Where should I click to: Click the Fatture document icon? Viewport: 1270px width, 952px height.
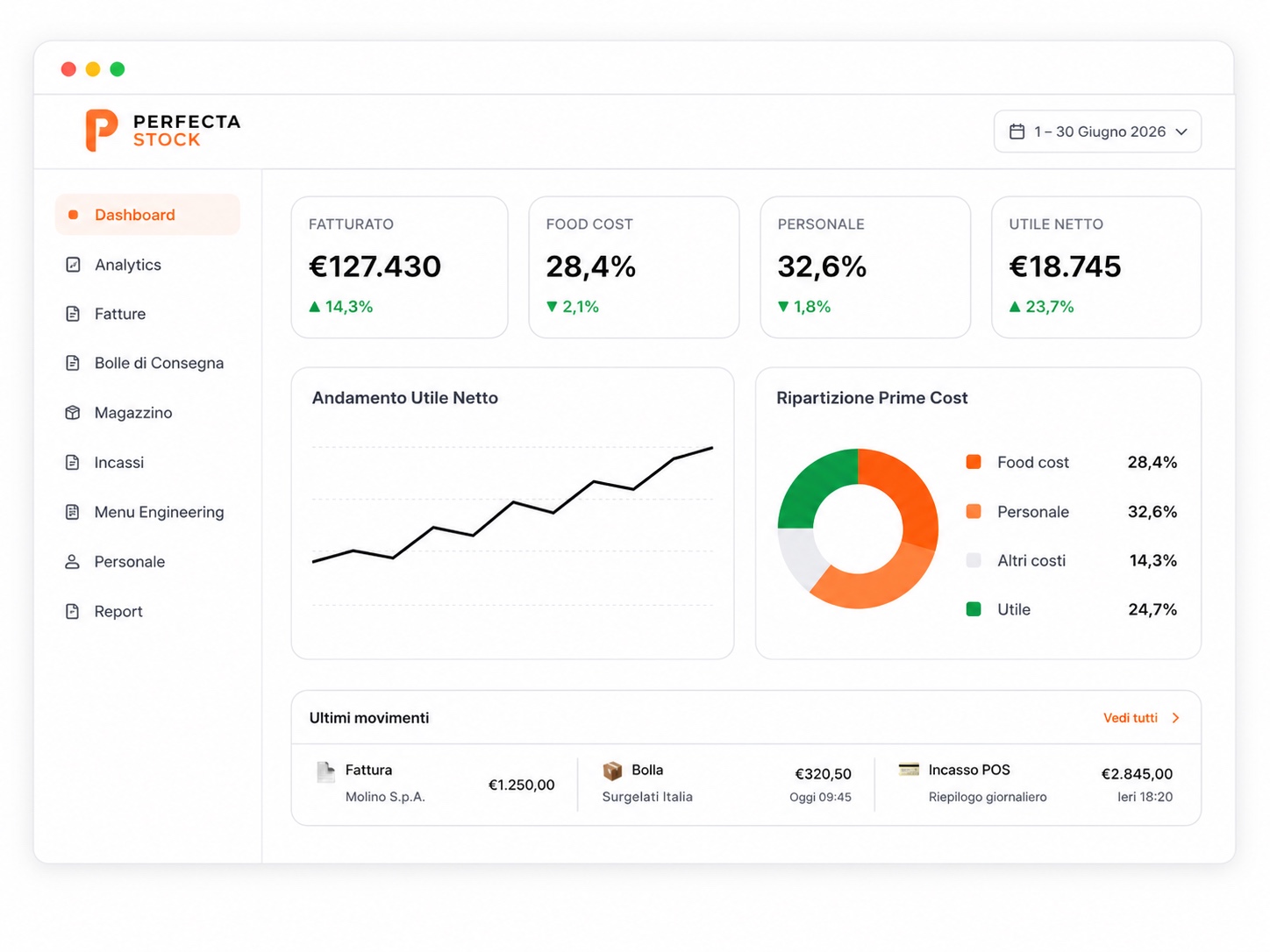tap(73, 314)
